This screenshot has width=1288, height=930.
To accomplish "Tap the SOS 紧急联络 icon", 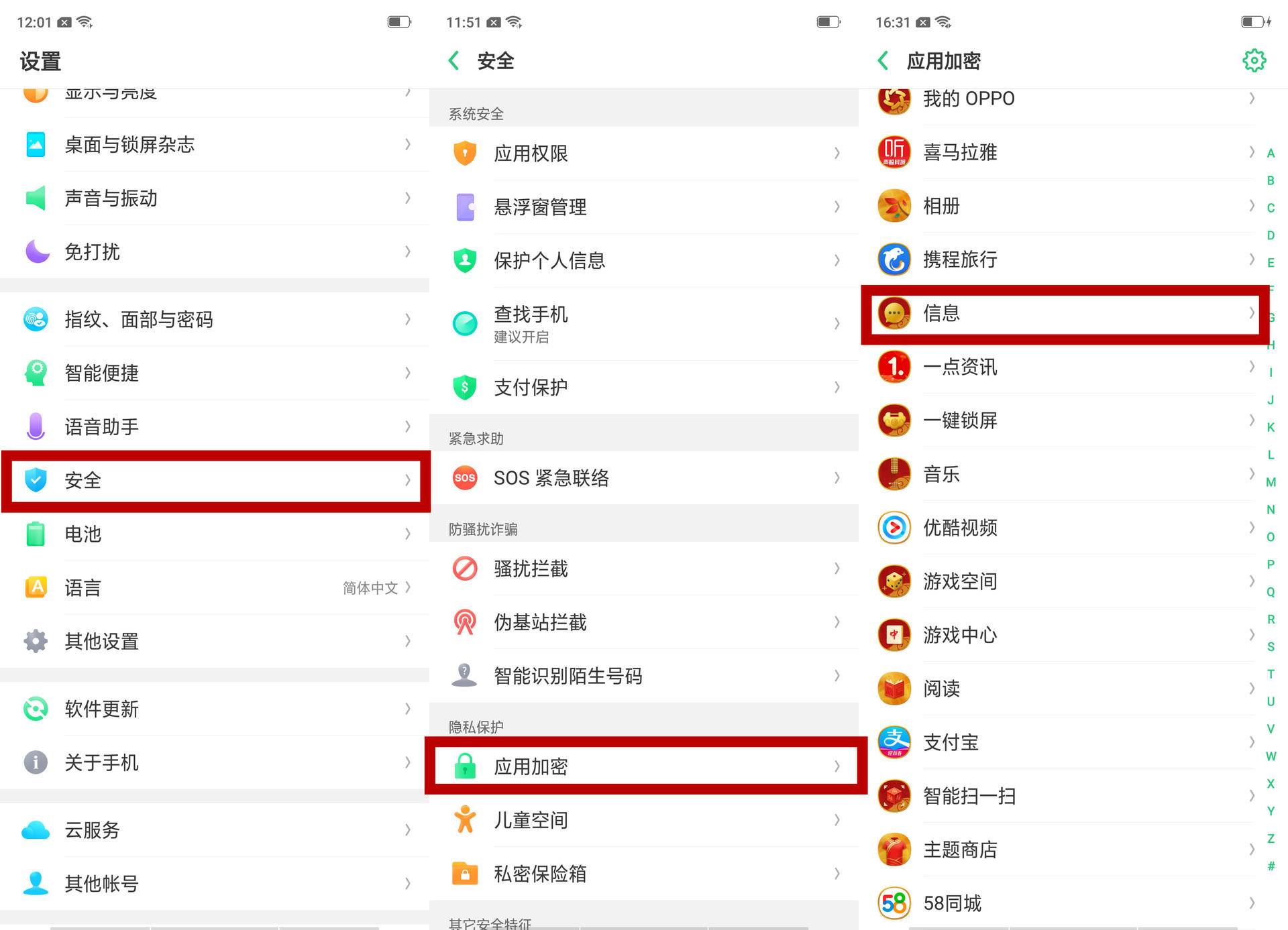I will (x=464, y=478).
